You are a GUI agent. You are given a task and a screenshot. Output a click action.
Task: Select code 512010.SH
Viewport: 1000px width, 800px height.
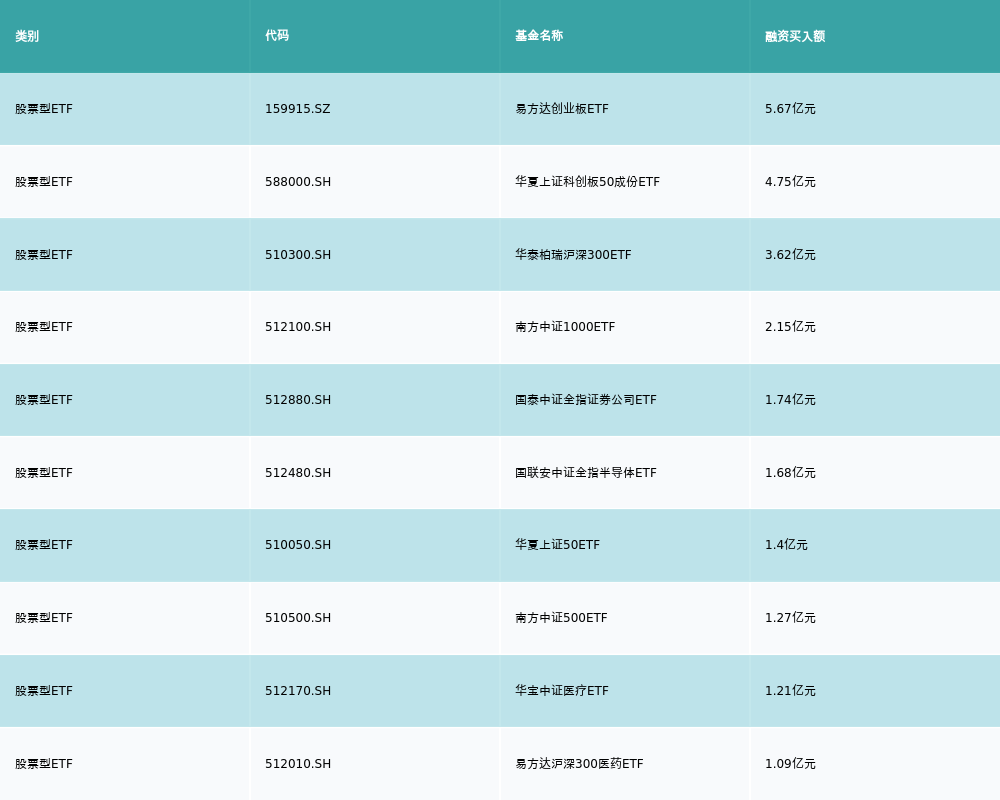[x=298, y=764]
